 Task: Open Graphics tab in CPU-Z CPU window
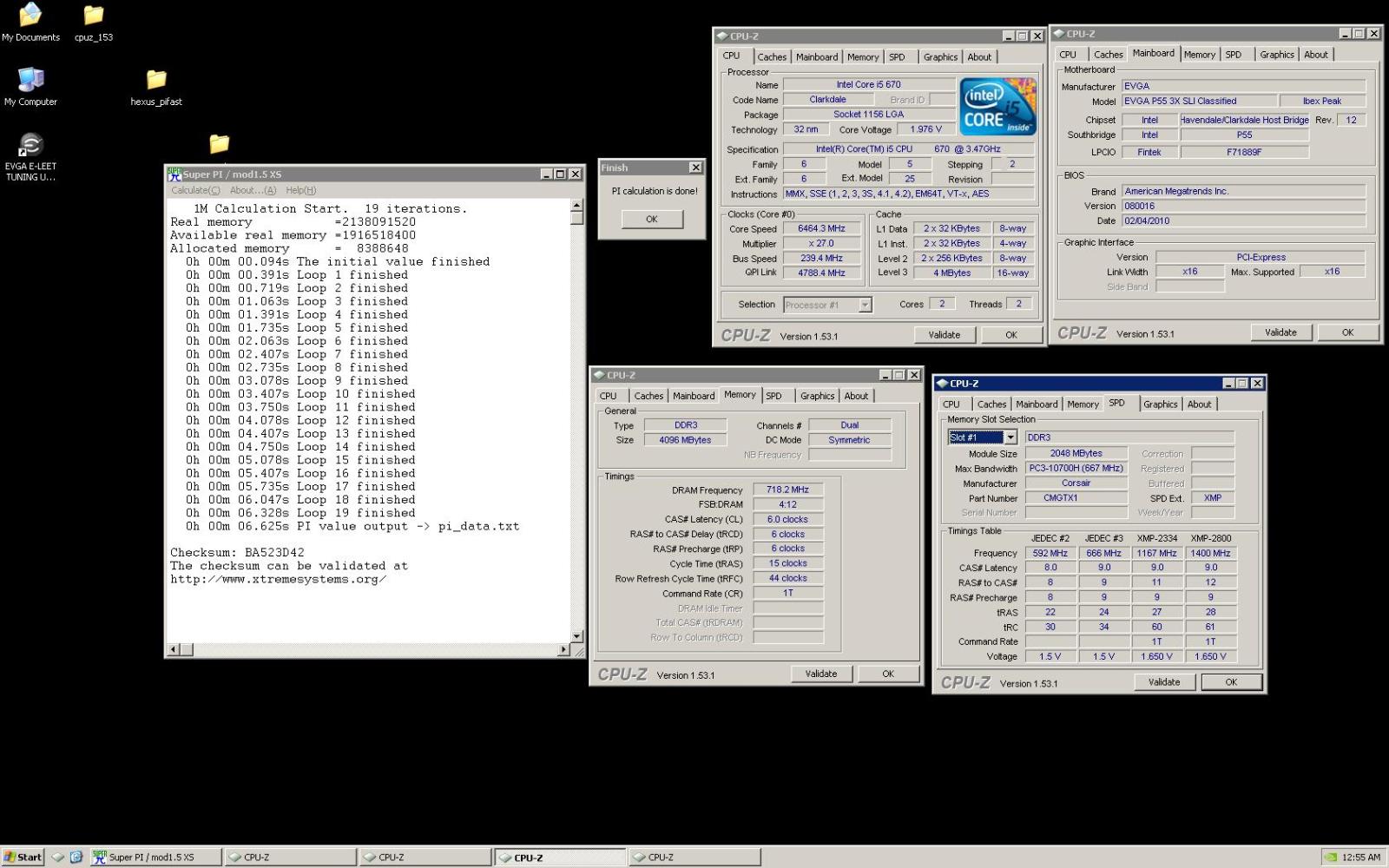coord(940,57)
